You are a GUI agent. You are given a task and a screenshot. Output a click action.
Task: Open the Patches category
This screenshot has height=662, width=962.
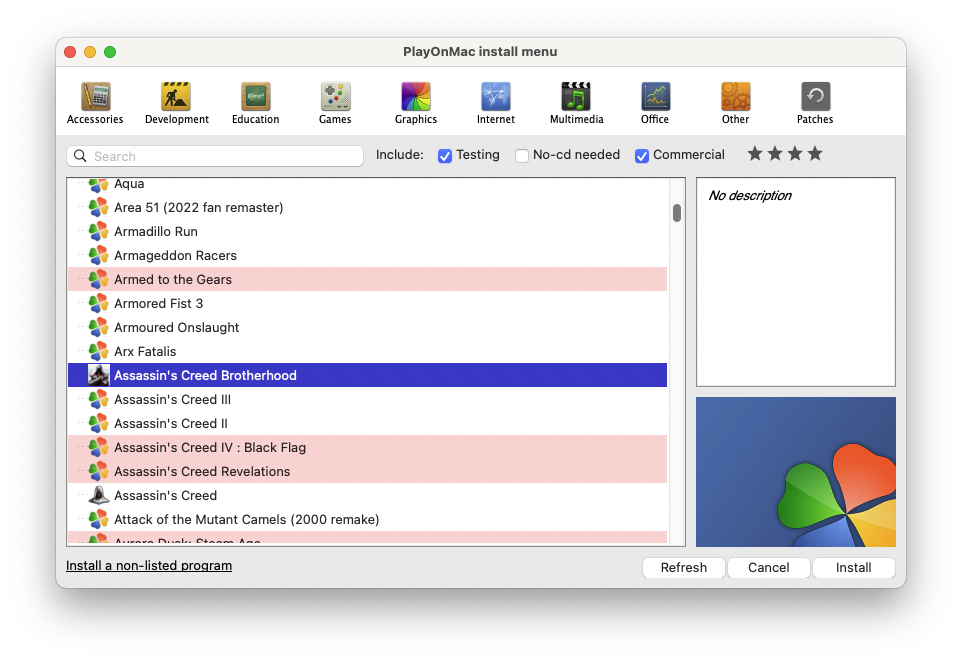[x=815, y=103]
